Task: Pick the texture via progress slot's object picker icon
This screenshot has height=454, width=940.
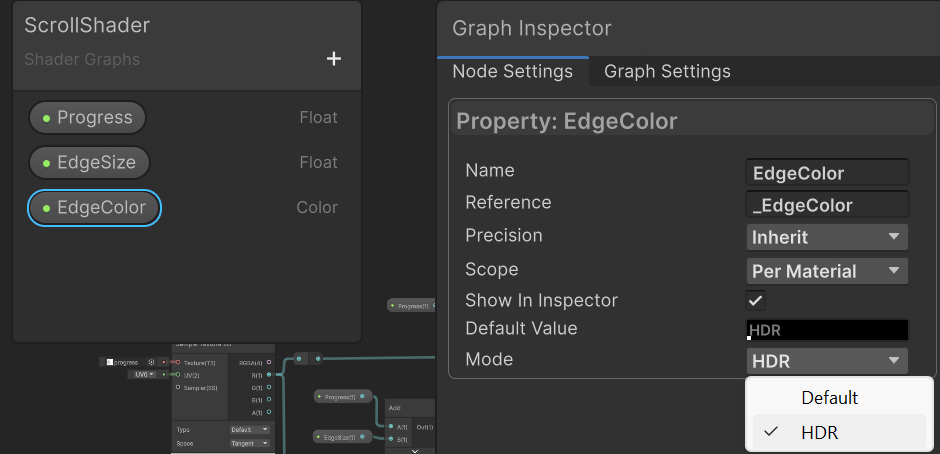Action: coord(151,362)
